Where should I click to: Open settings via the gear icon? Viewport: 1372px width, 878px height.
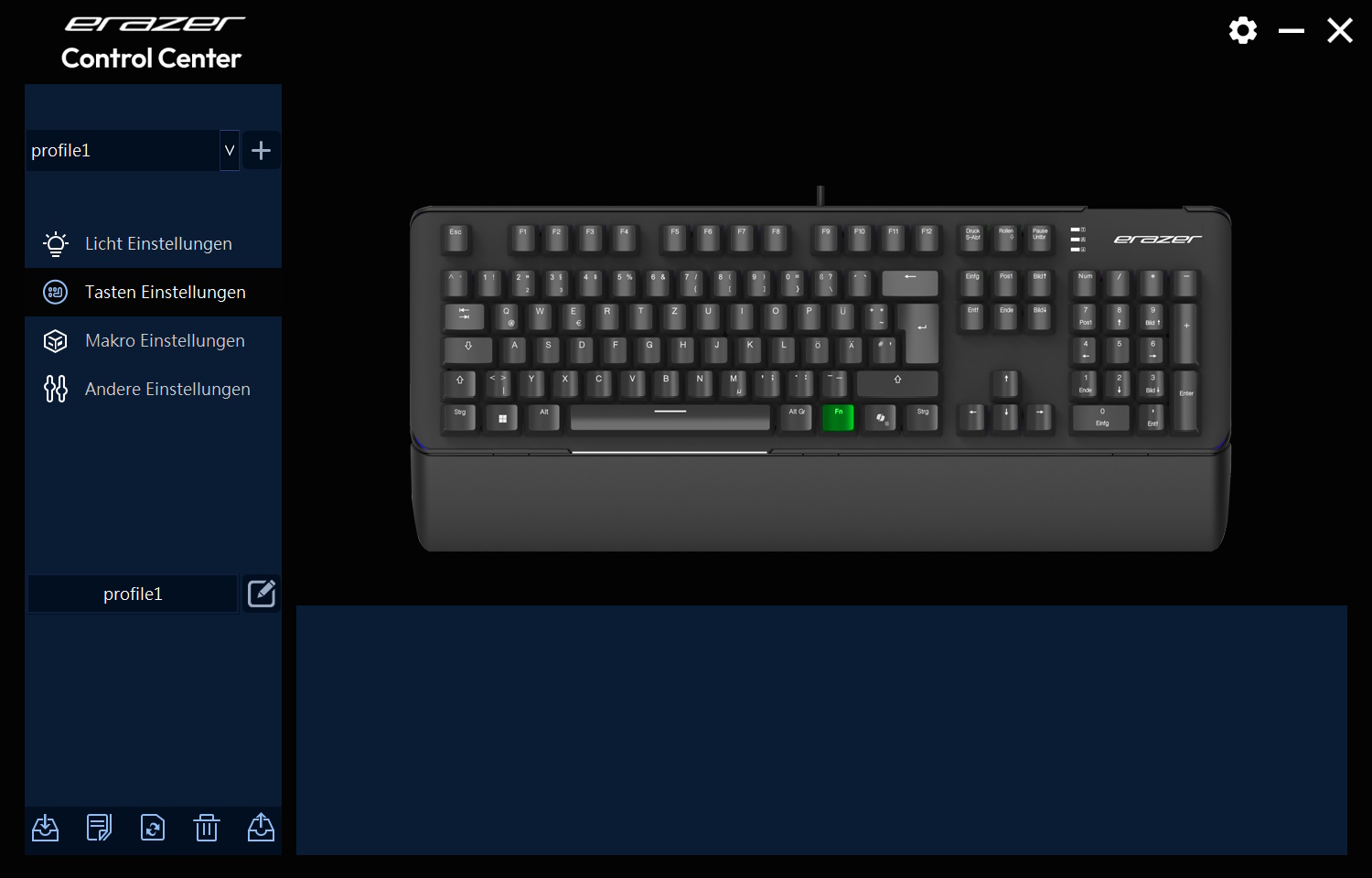pos(1242,30)
